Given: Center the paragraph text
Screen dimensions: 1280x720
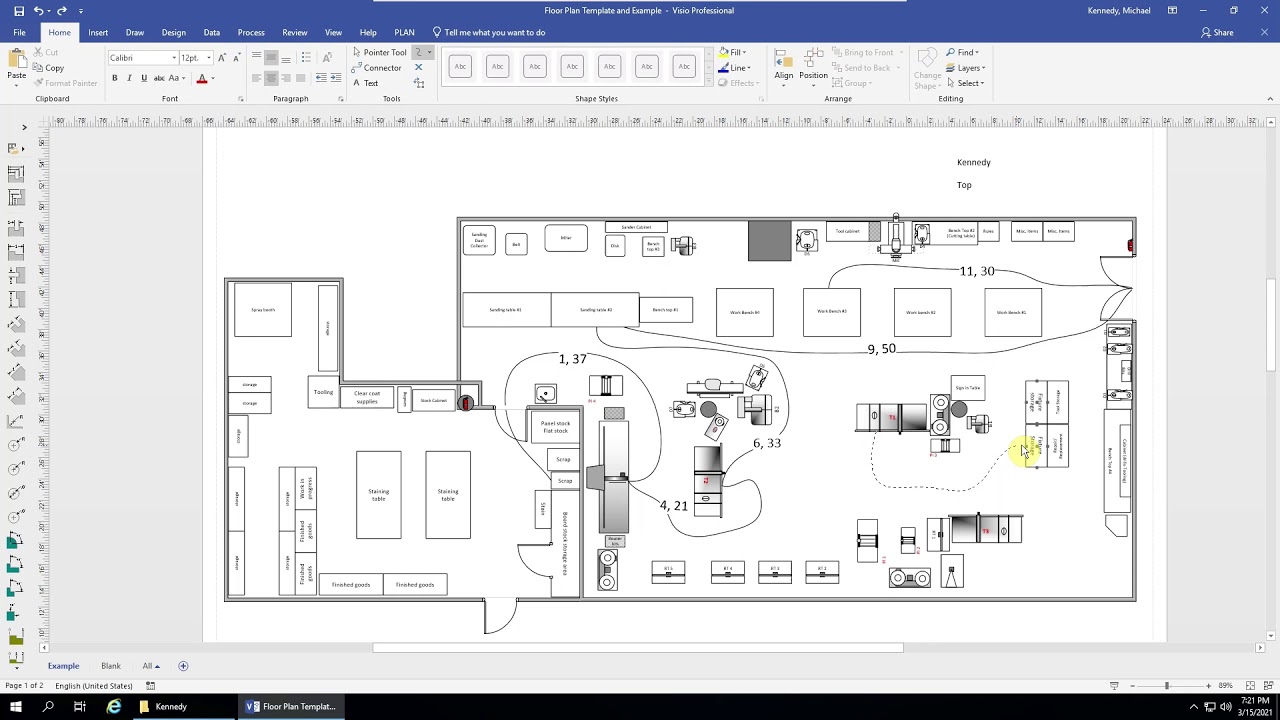Looking at the screenshot, I should click(271, 78).
